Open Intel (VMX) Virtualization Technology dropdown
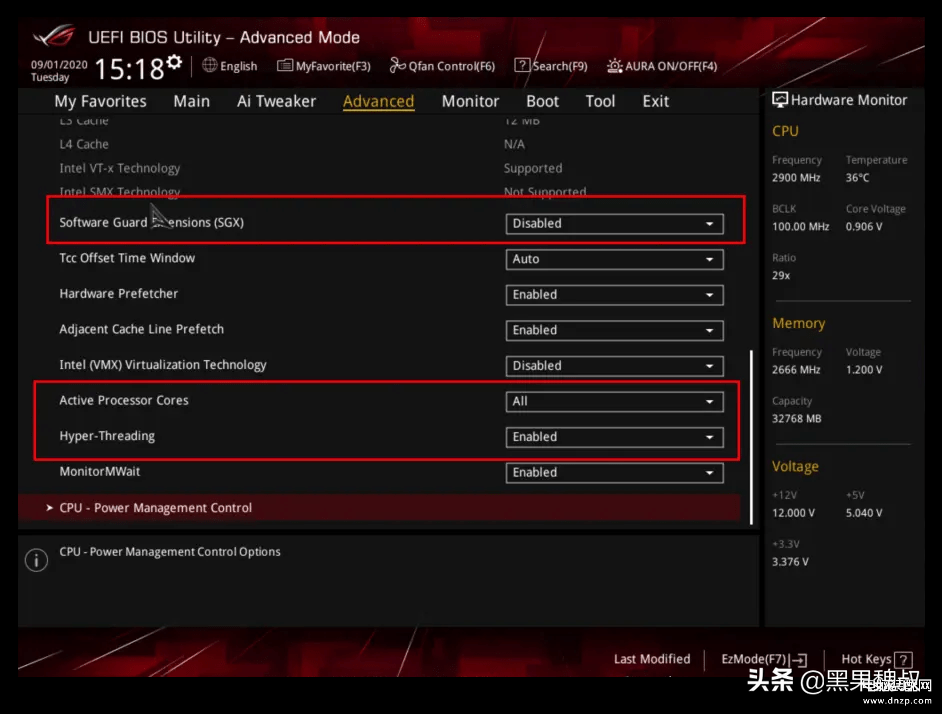 (615, 365)
